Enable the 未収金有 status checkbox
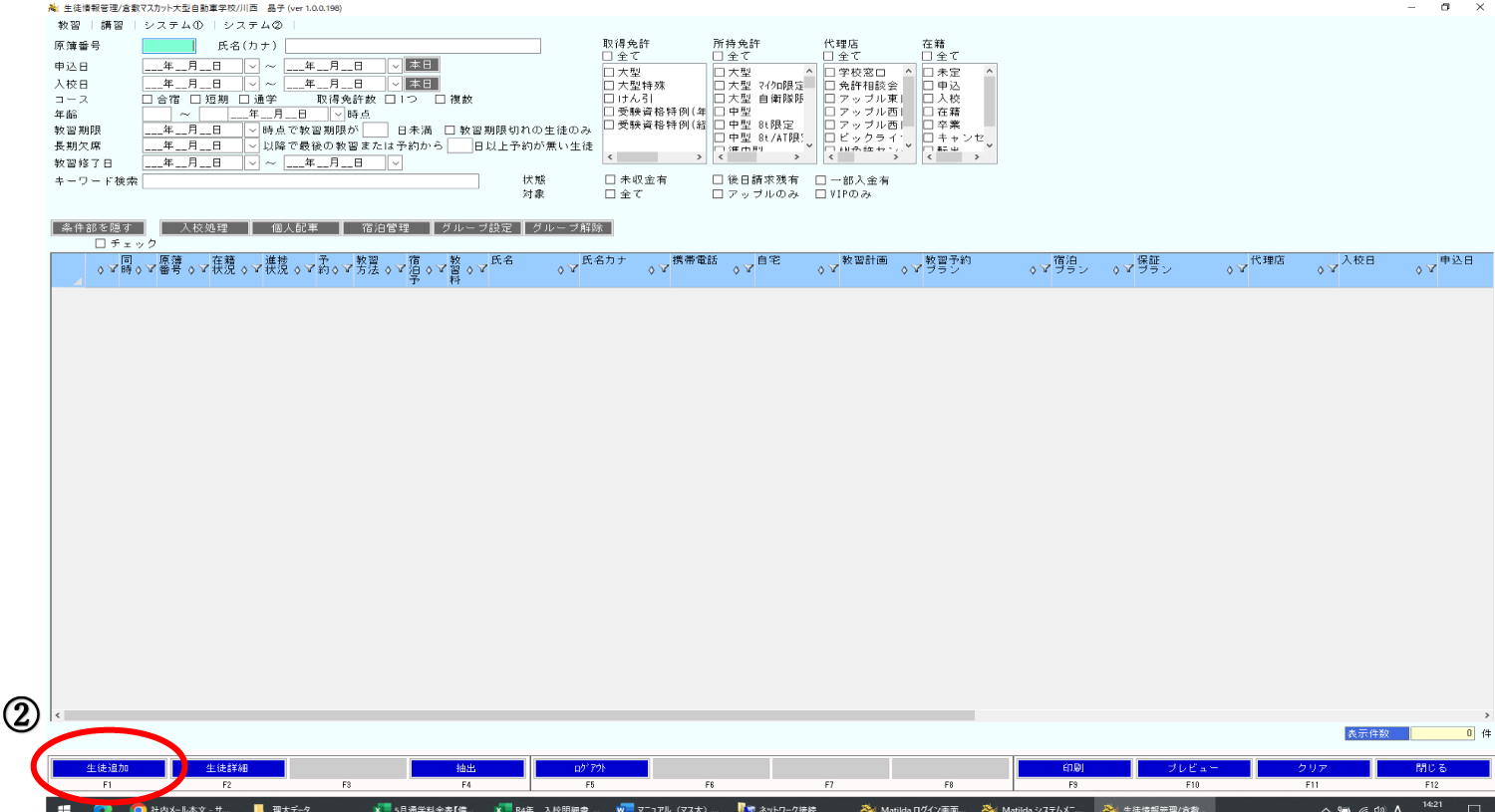The width and height of the screenshot is (1495, 812). pos(610,180)
